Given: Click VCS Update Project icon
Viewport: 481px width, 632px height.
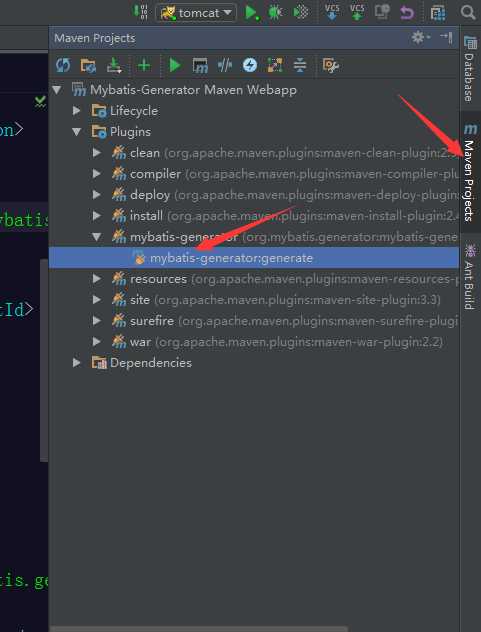Looking at the screenshot, I should (332, 12).
